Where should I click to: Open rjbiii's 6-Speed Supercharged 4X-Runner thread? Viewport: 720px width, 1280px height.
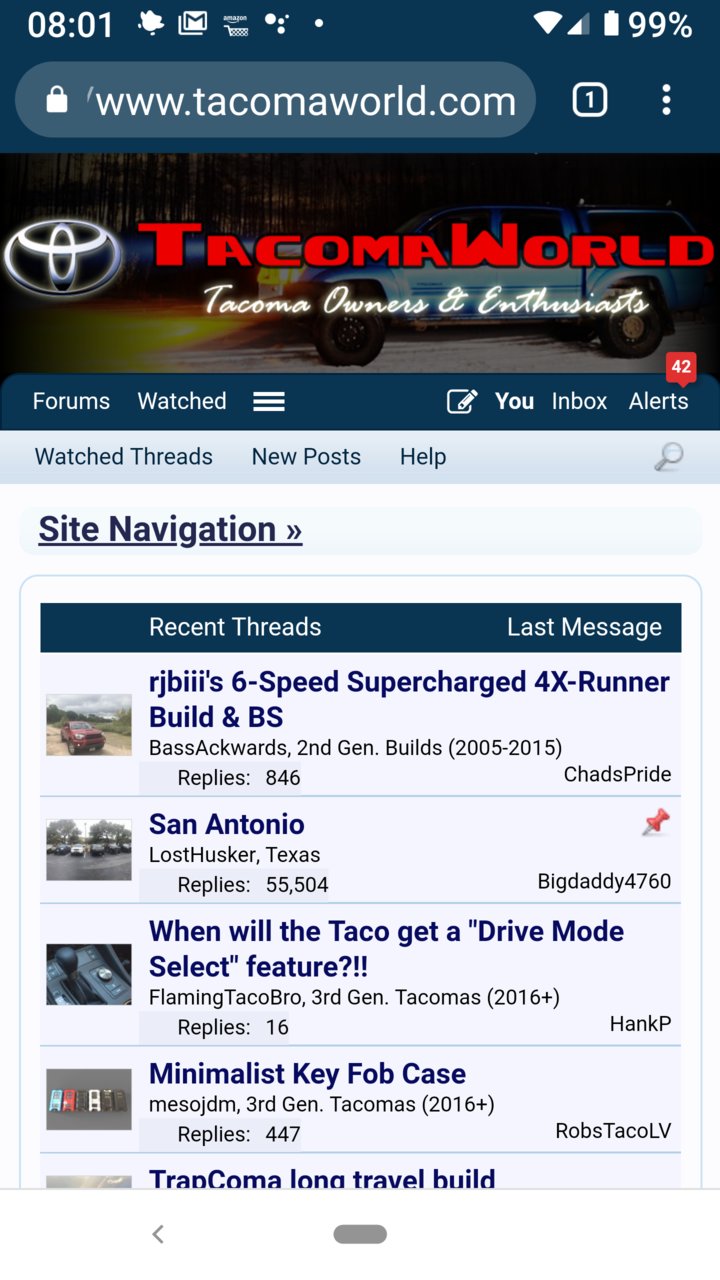[x=409, y=699]
